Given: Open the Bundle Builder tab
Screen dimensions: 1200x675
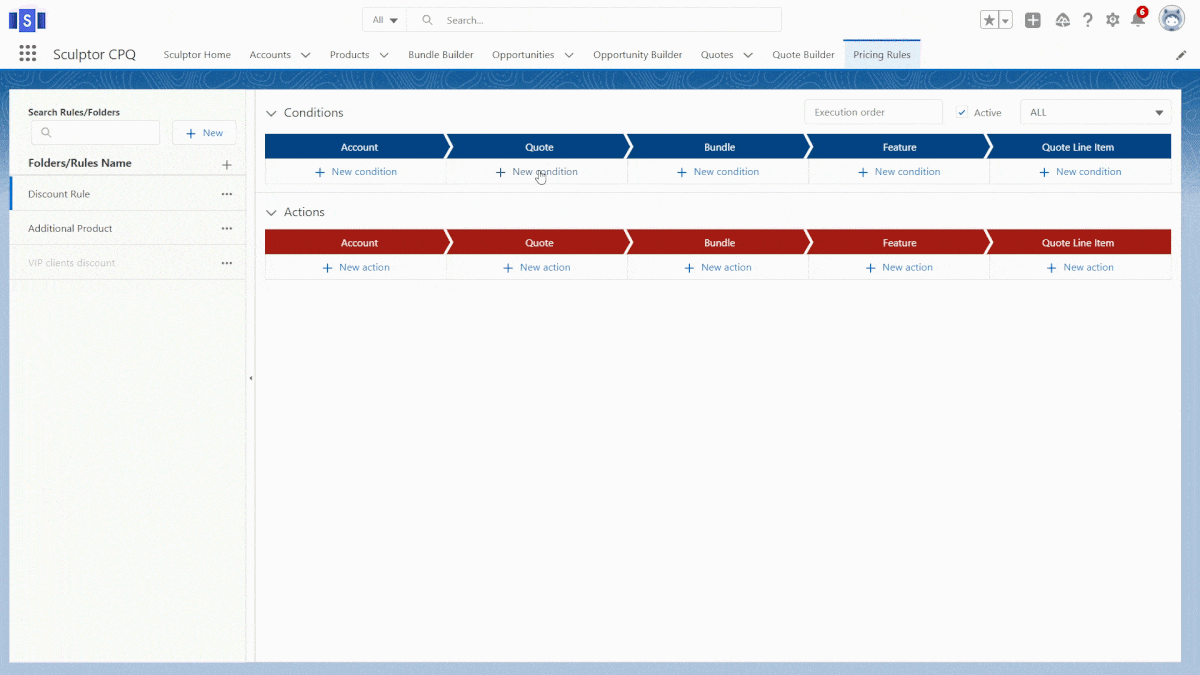Looking at the screenshot, I should click(441, 55).
